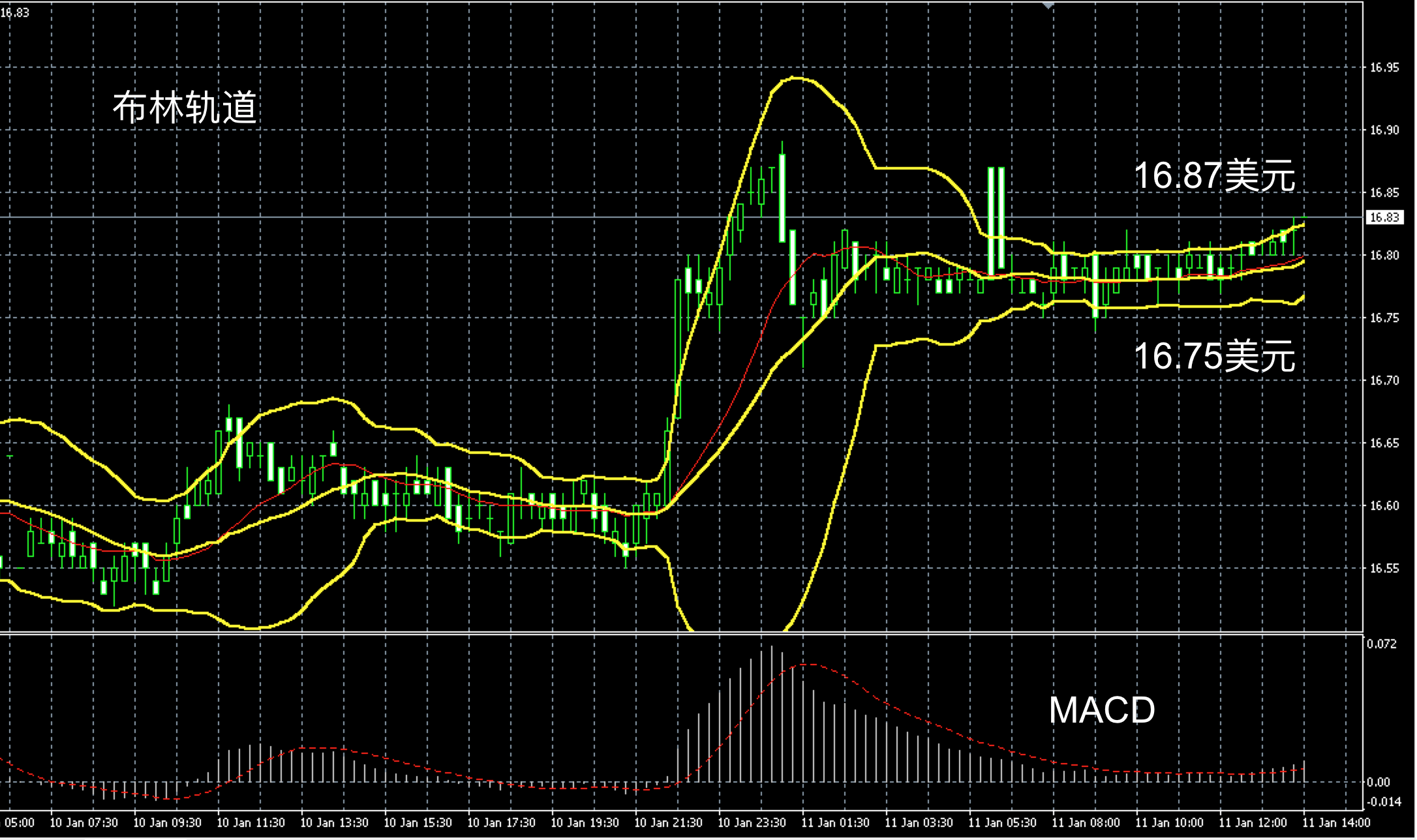Screen dimensions: 1417x840
Task: Click the 16.87美元 resistance label
Action: click(1214, 176)
